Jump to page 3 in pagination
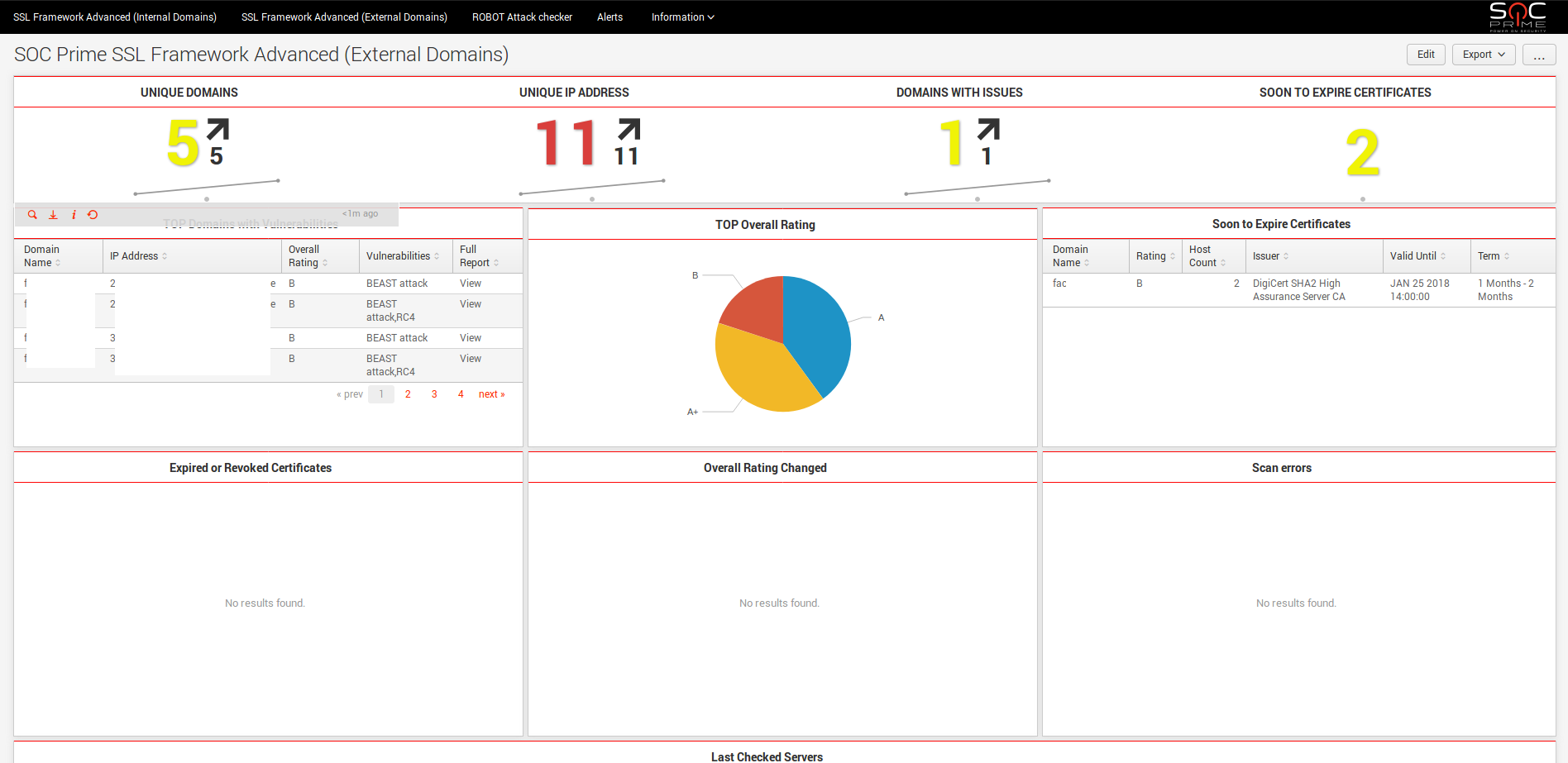 click(x=434, y=394)
